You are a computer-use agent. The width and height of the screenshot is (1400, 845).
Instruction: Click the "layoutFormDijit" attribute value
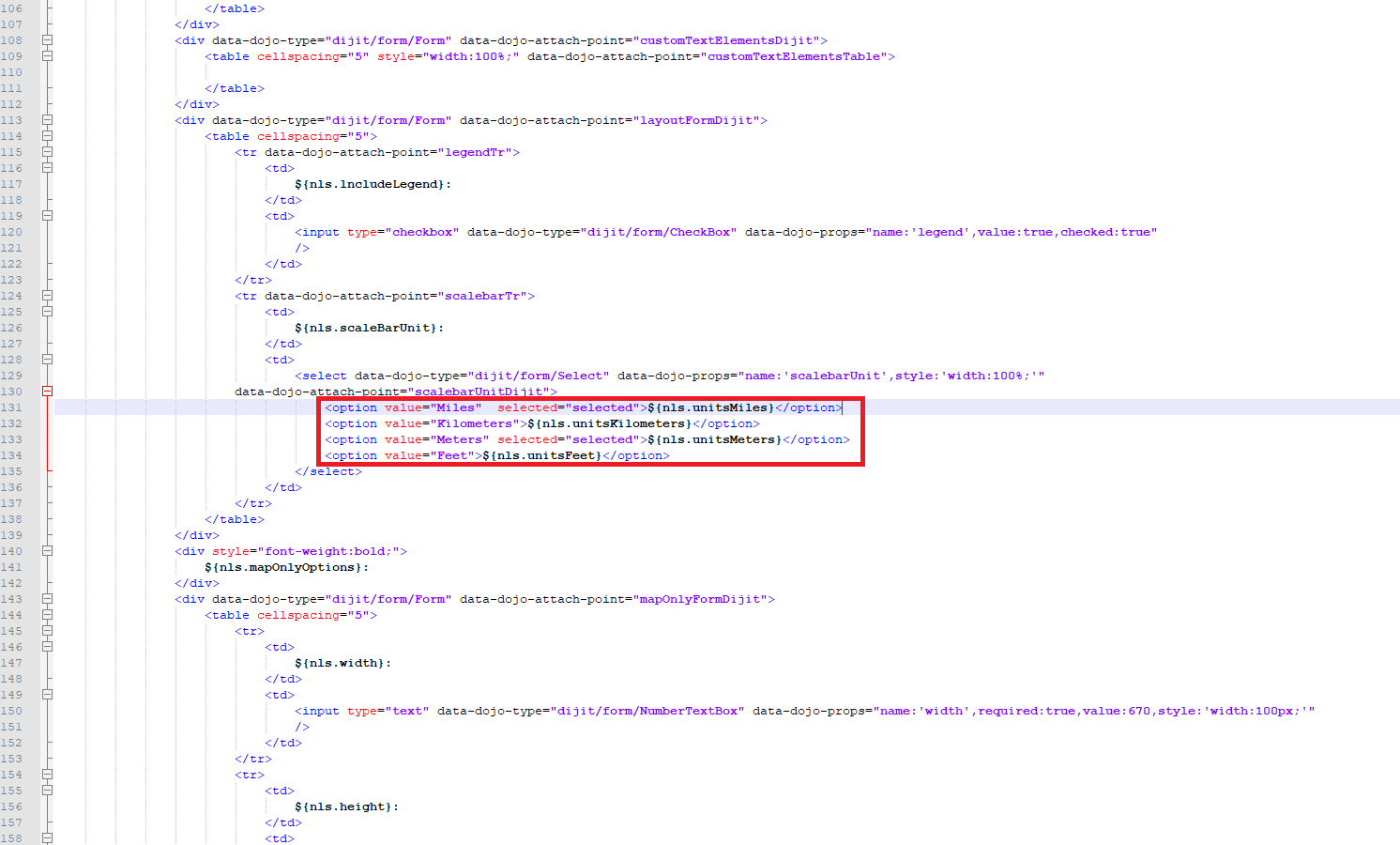[x=696, y=120]
